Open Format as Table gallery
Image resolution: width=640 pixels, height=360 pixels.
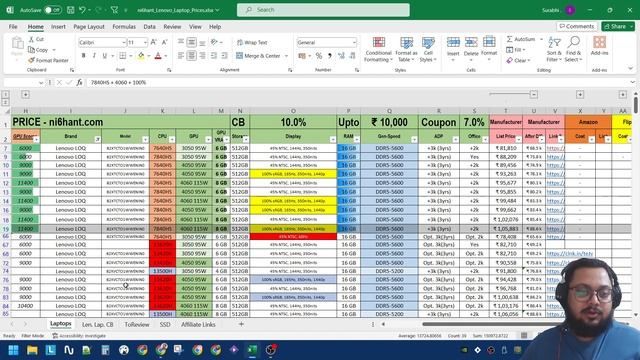point(406,49)
